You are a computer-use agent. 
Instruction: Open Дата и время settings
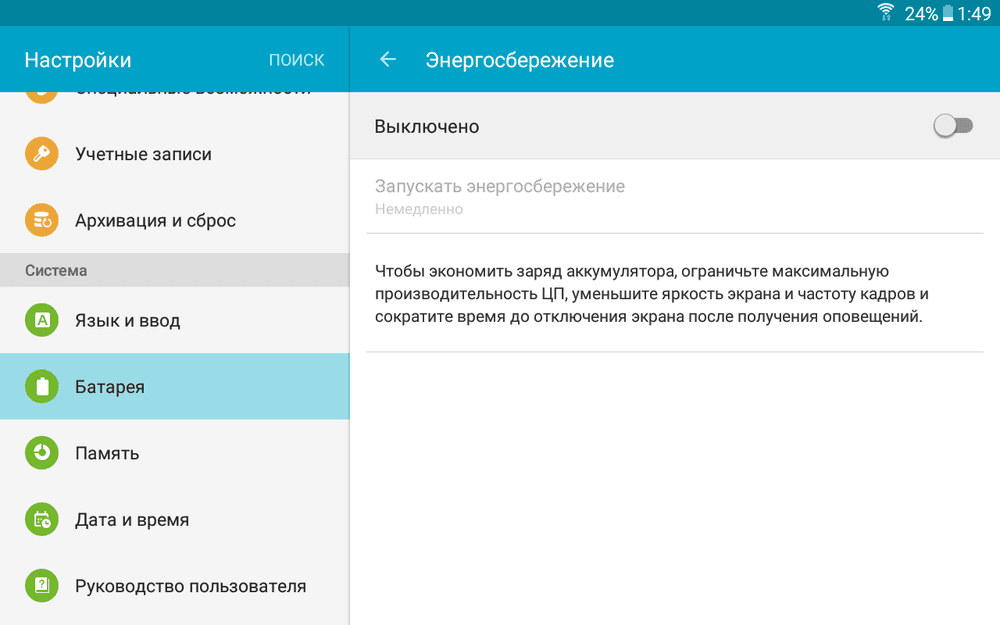pos(175,519)
